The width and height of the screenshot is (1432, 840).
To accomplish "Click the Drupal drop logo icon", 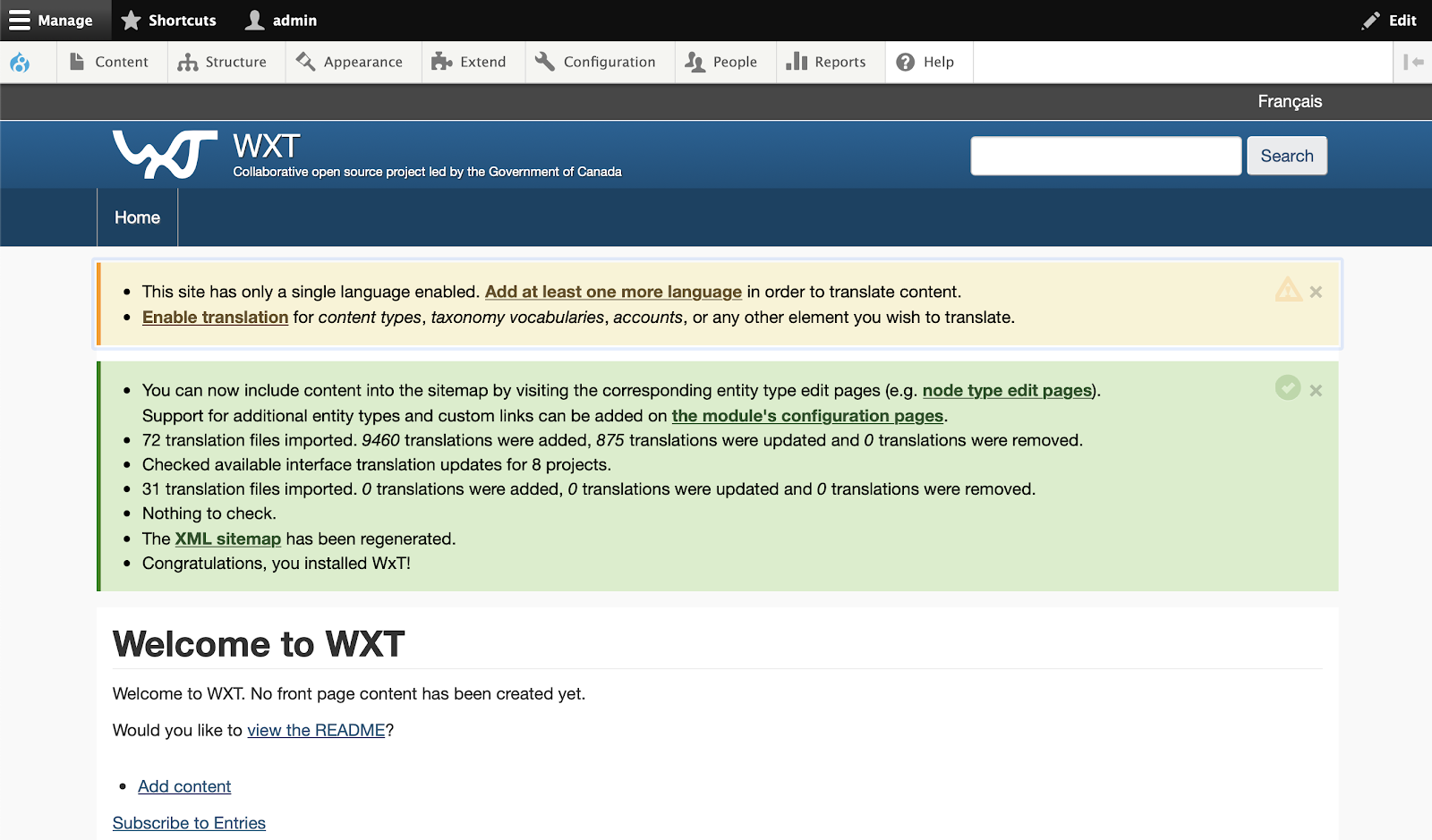I will 20,62.
